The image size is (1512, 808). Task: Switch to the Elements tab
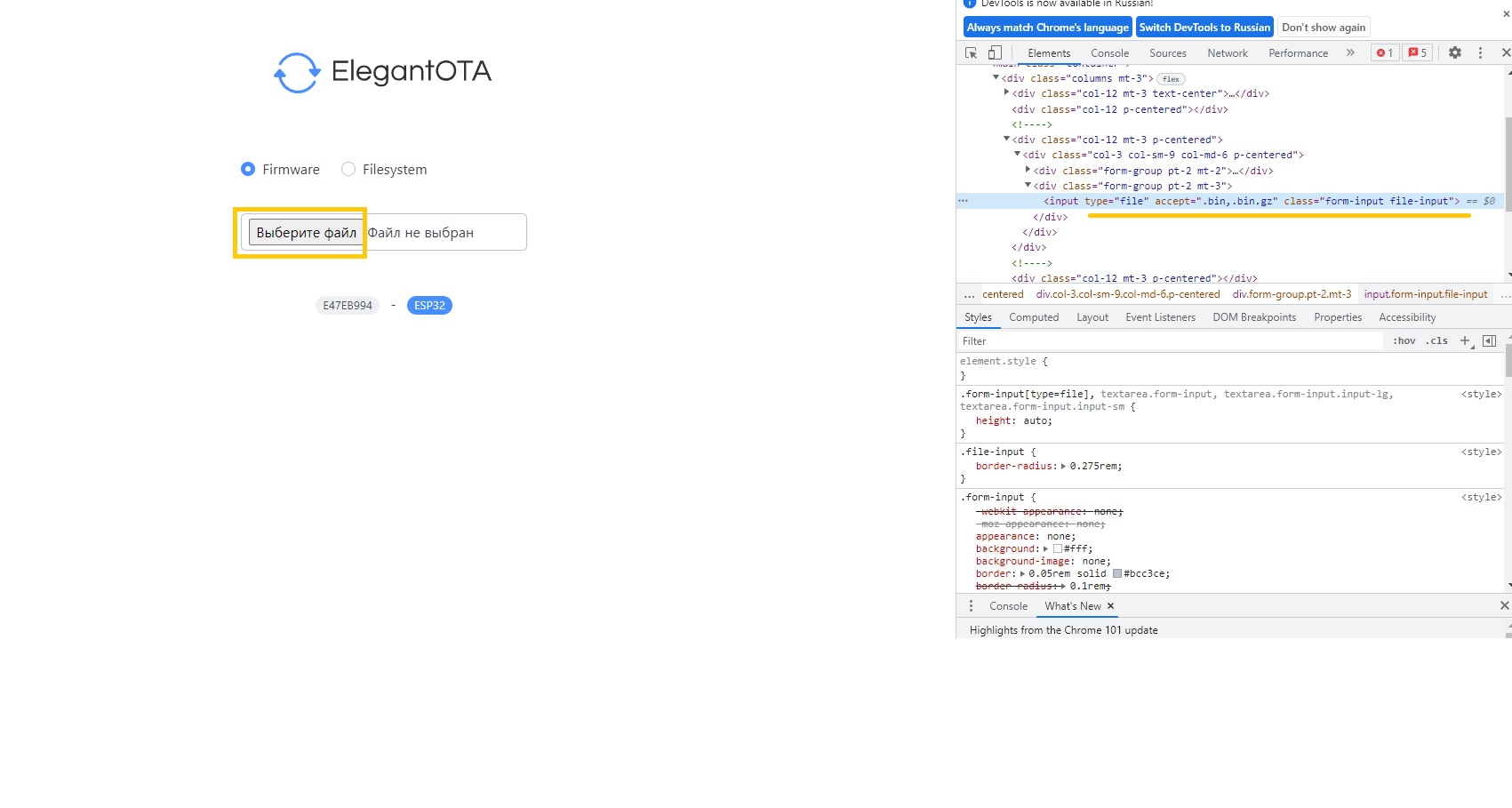[x=1049, y=53]
